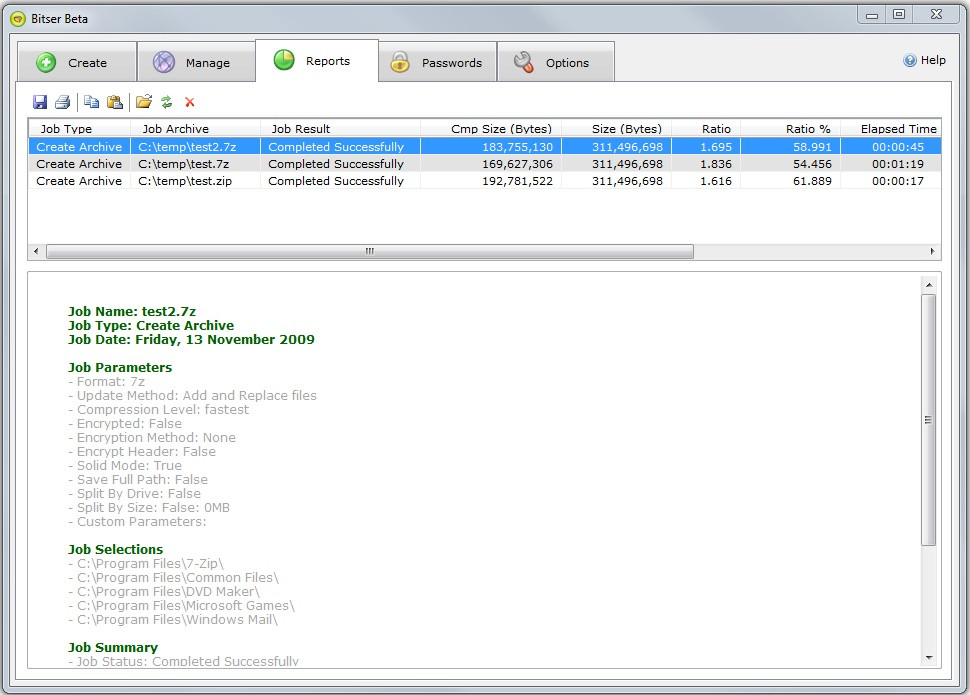The image size is (970, 695).
Task: Click the Job Date: Friday, 13 November 2009 line
Action: [x=191, y=339]
